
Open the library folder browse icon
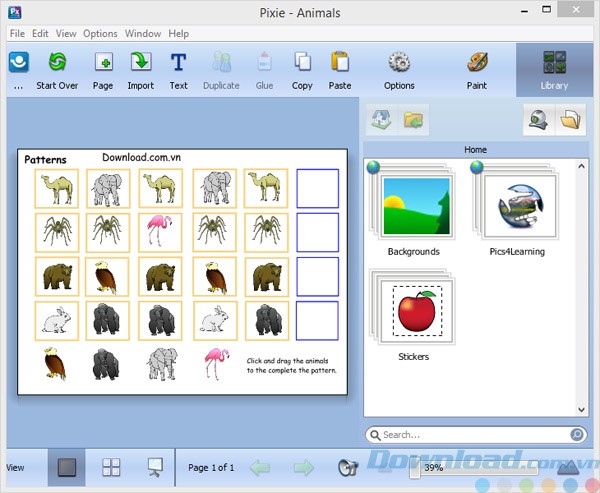pos(570,121)
